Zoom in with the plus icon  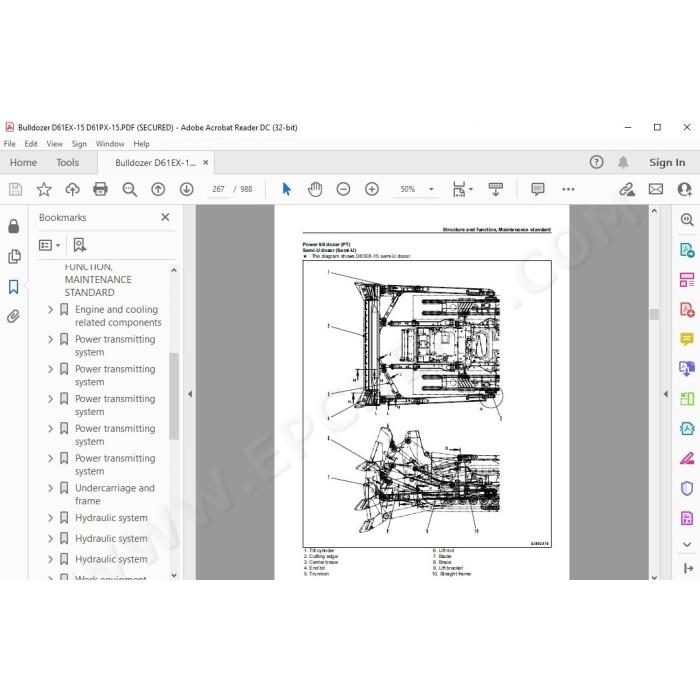(x=372, y=189)
